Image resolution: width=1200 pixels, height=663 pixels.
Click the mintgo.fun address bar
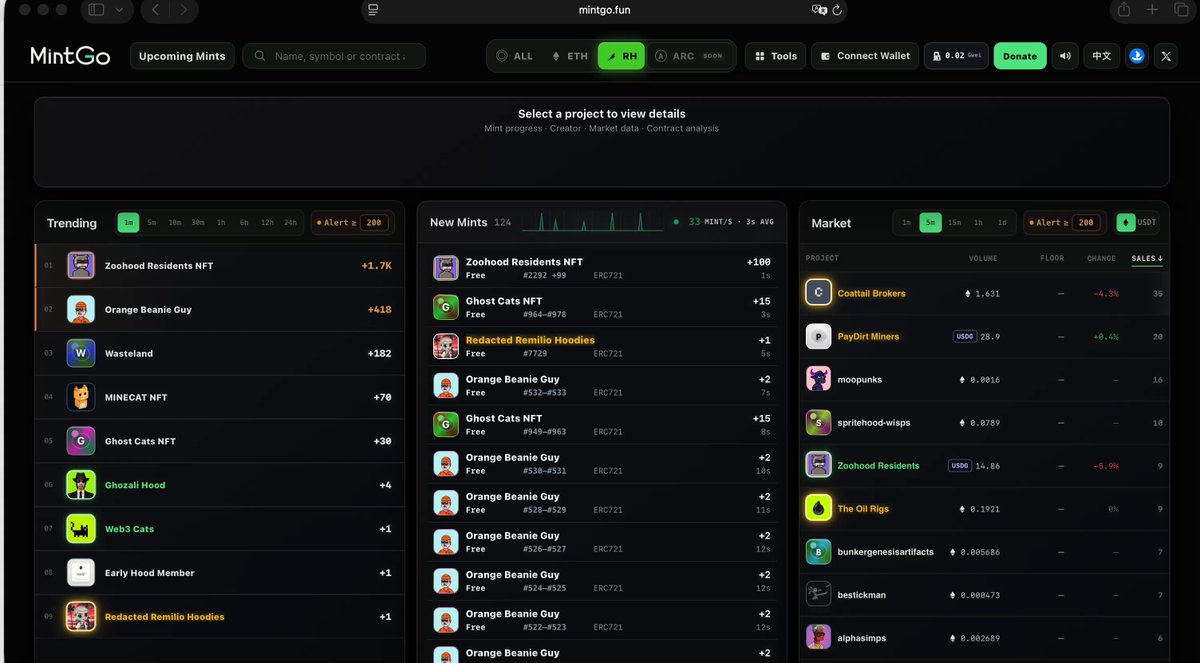[605, 10]
